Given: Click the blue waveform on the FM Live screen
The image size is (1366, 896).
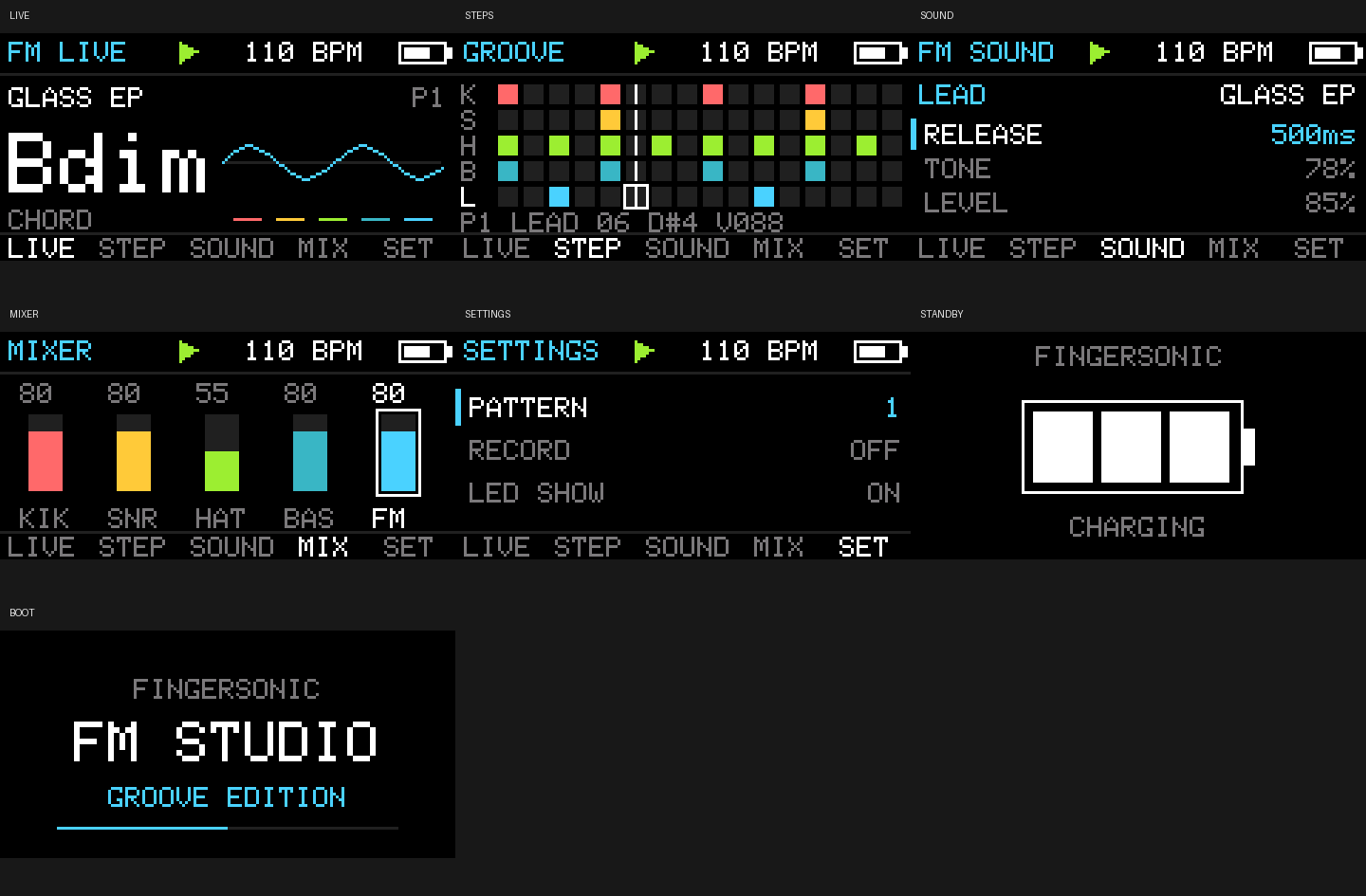Looking at the screenshot, I should click(x=333, y=162).
